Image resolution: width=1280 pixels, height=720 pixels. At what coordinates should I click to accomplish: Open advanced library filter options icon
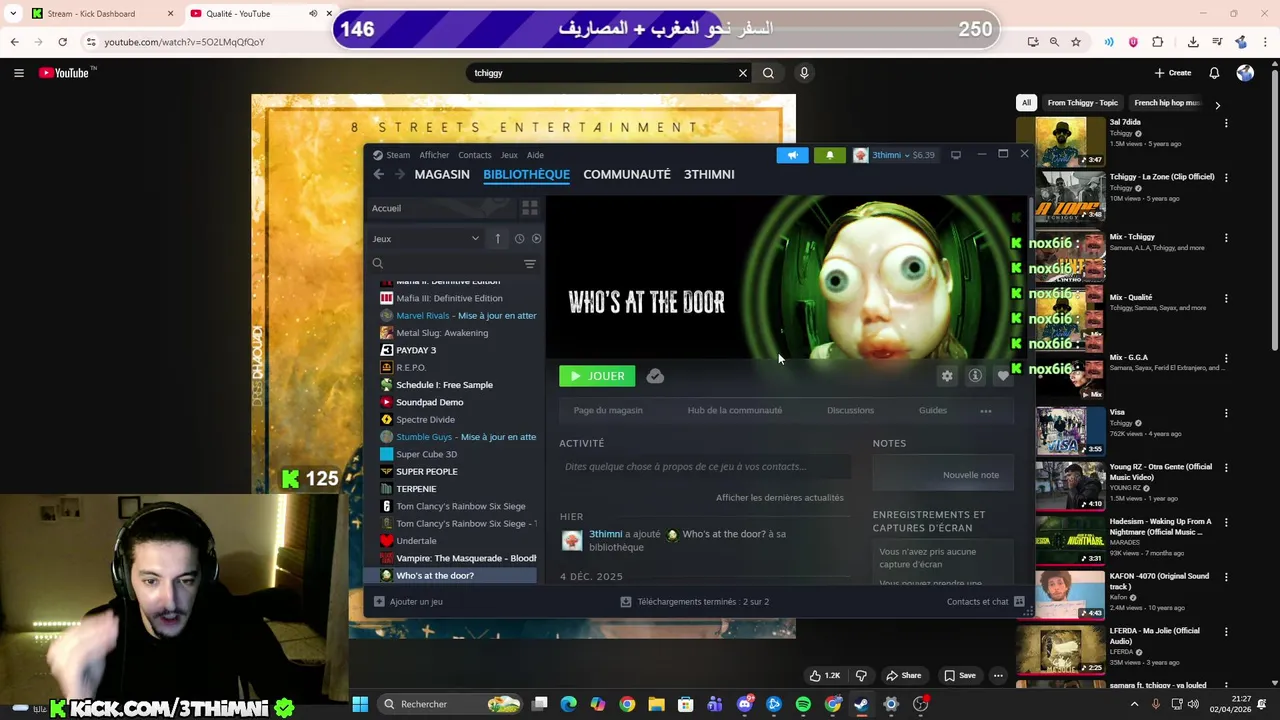tap(530, 263)
